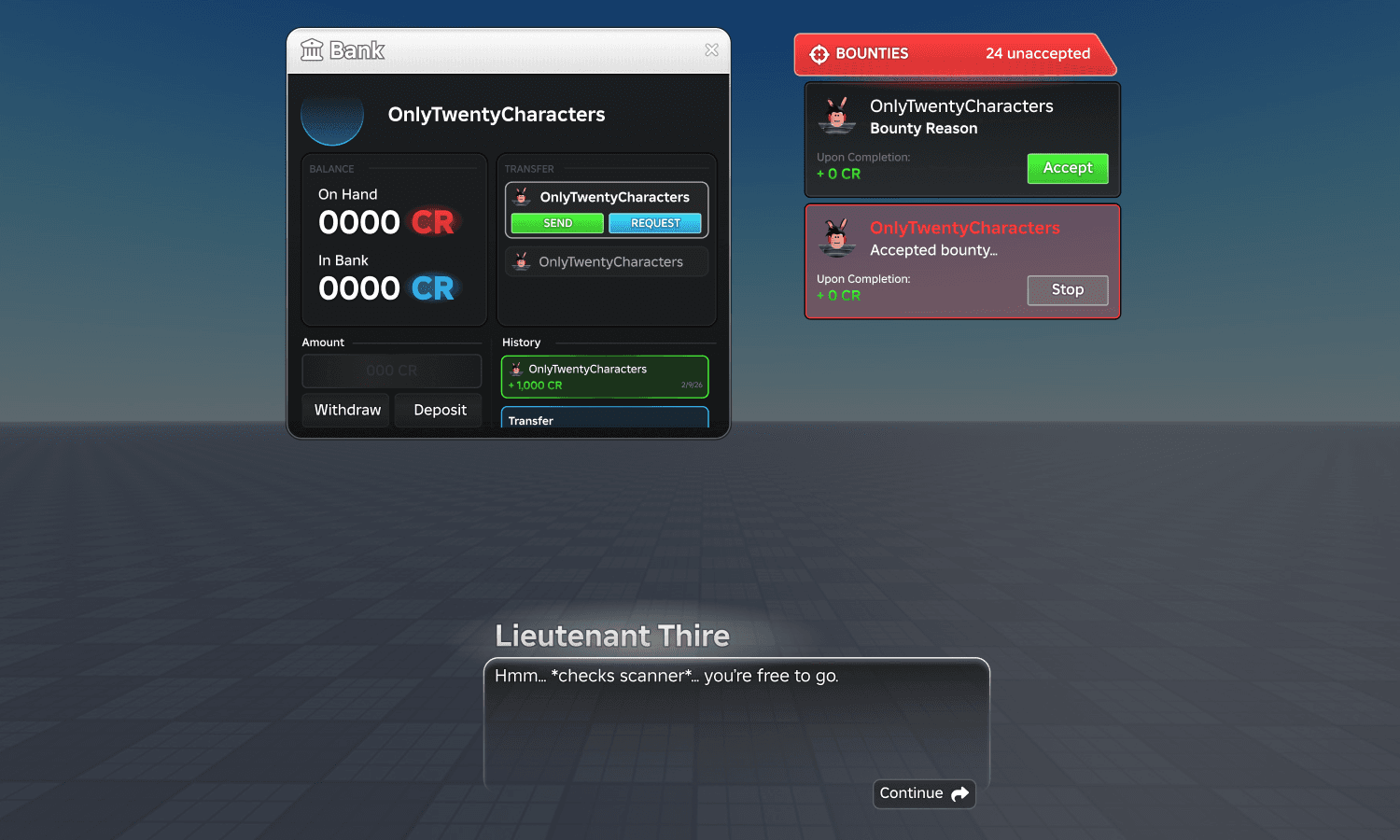Click avatar on the Bounty Reason card
1400x840 pixels.
[x=837, y=115]
